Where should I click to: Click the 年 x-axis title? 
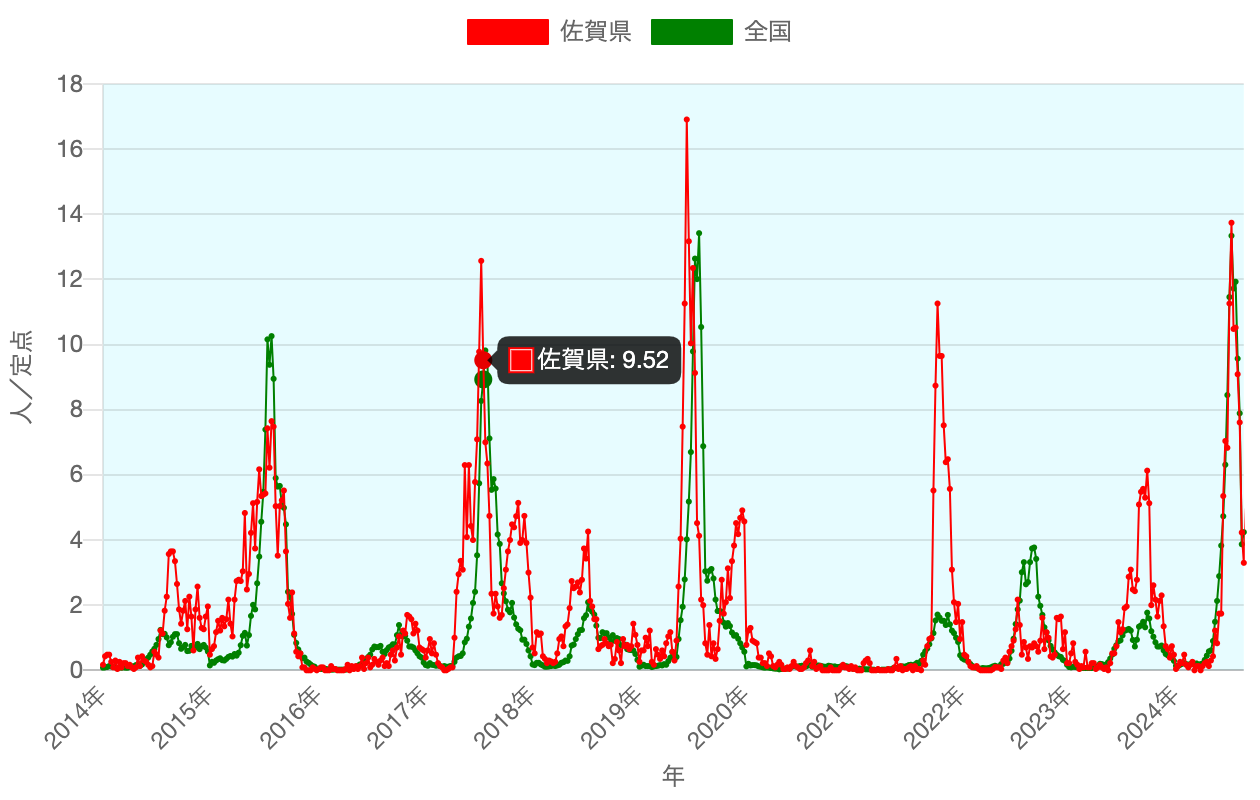[x=673, y=776]
